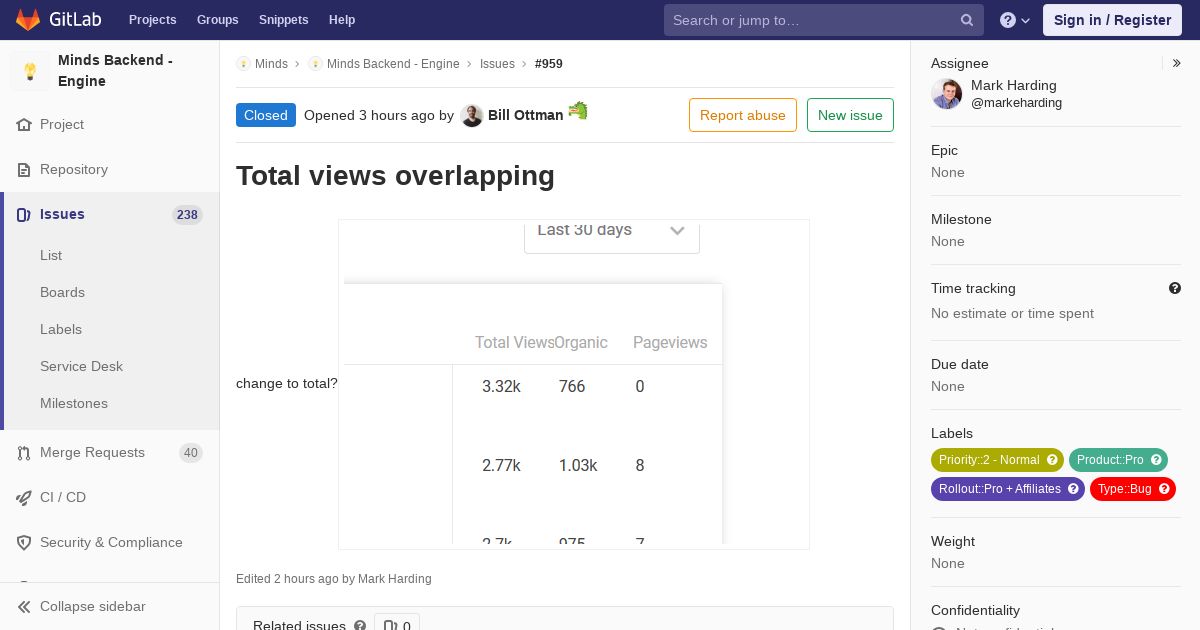
Task: Open the Bill Ottman author link
Action: point(525,115)
